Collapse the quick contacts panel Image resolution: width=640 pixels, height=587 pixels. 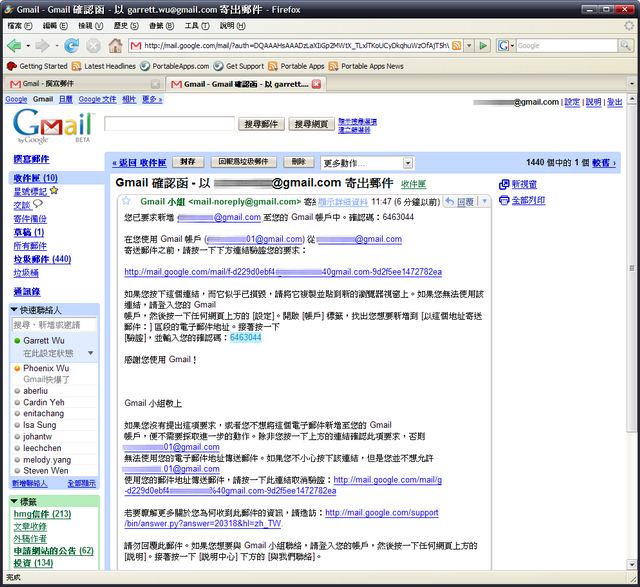point(14,310)
